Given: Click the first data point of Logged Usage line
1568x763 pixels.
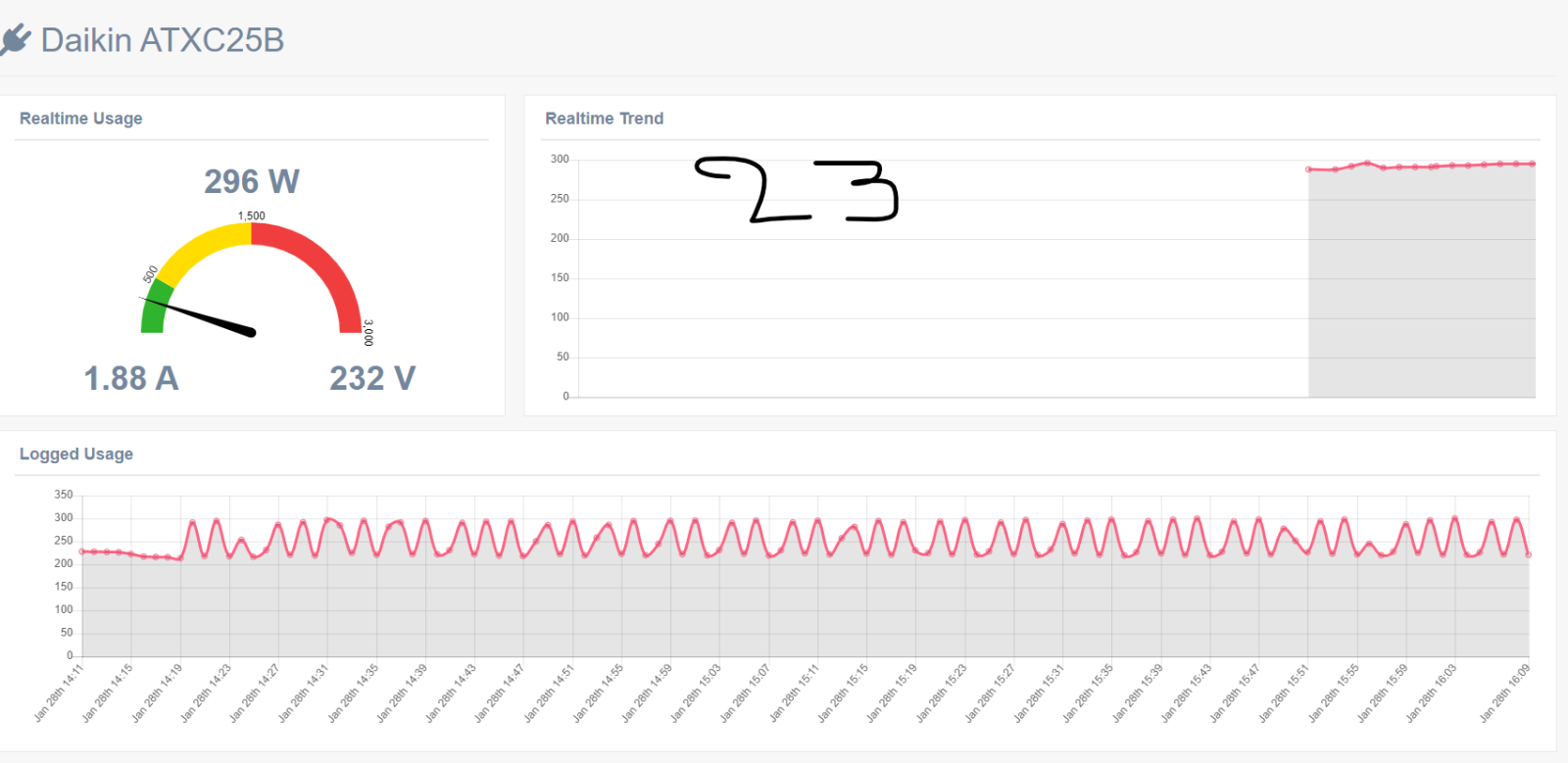Looking at the screenshot, I should tap(82, 551).
